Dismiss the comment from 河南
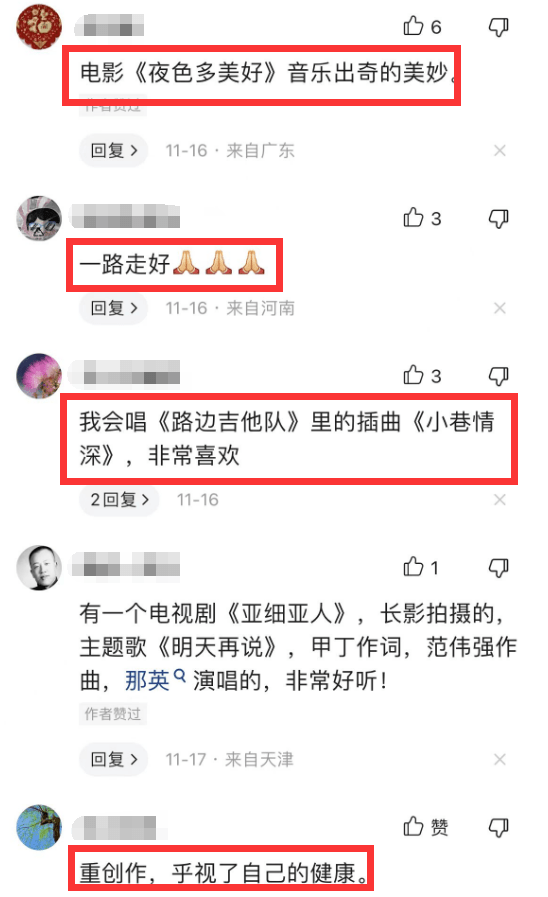 [499, 308]
